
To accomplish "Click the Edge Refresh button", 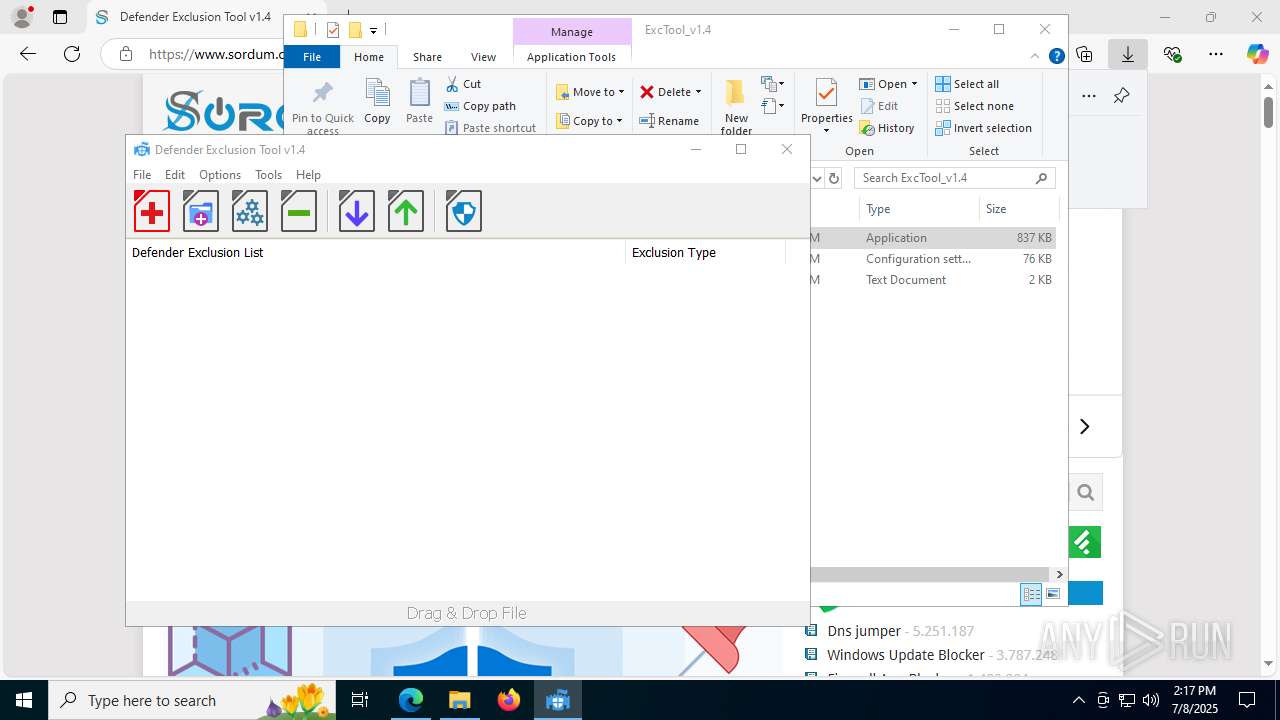I will (72, 54).
